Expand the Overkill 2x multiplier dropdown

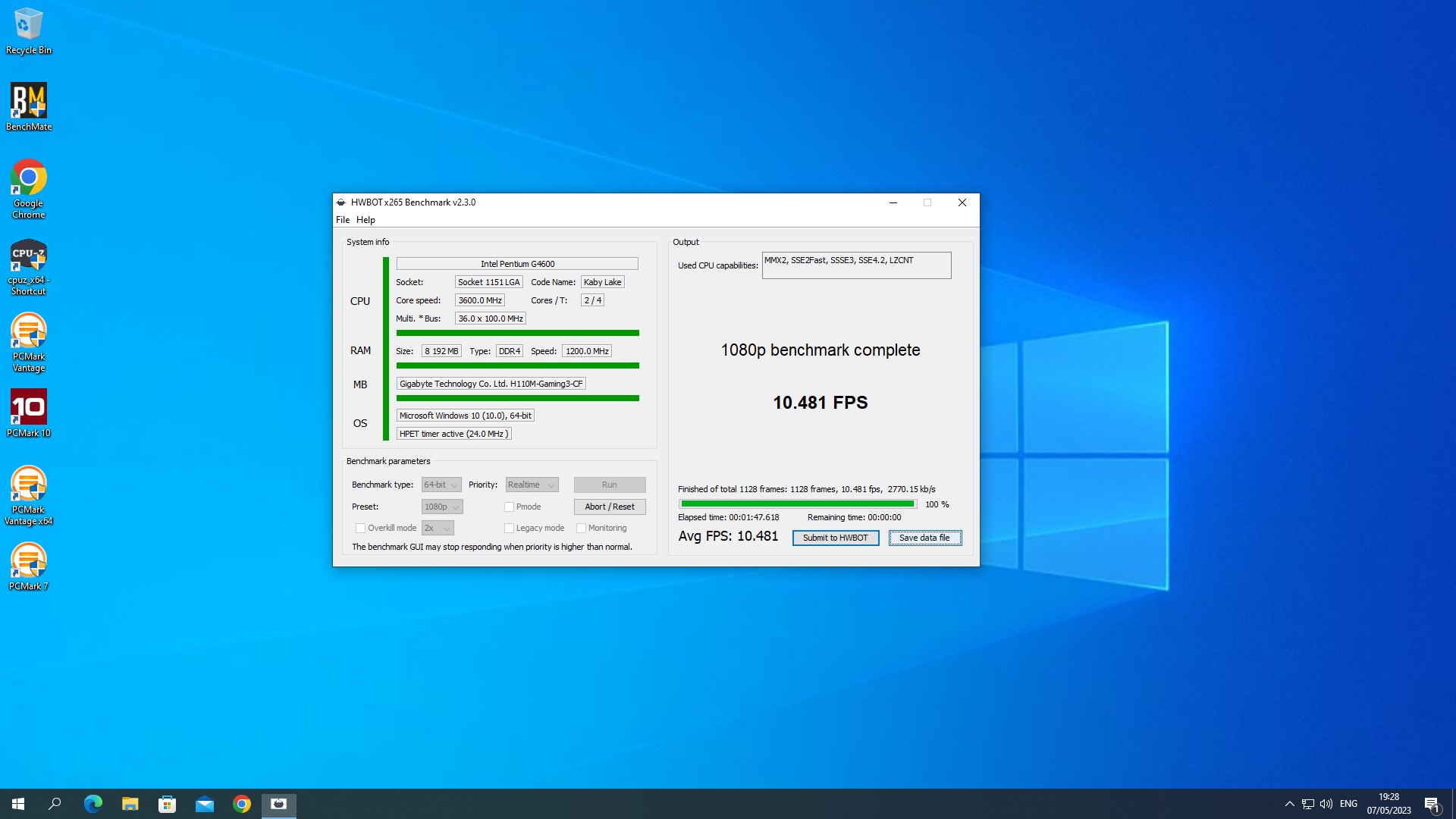pos(438,528)
